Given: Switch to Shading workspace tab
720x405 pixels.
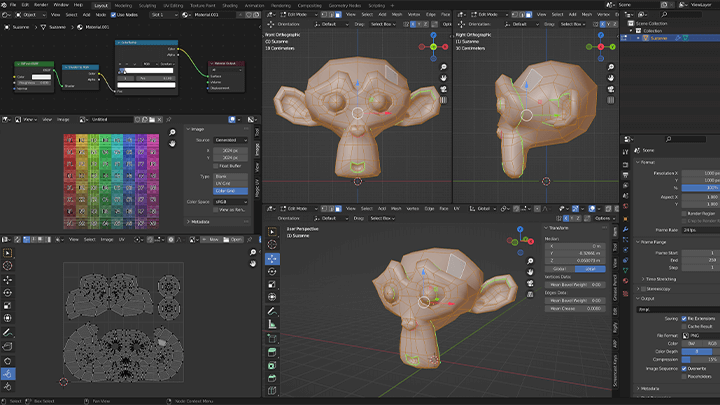Looking at the screenshot, I should click(x=230, y=6).
